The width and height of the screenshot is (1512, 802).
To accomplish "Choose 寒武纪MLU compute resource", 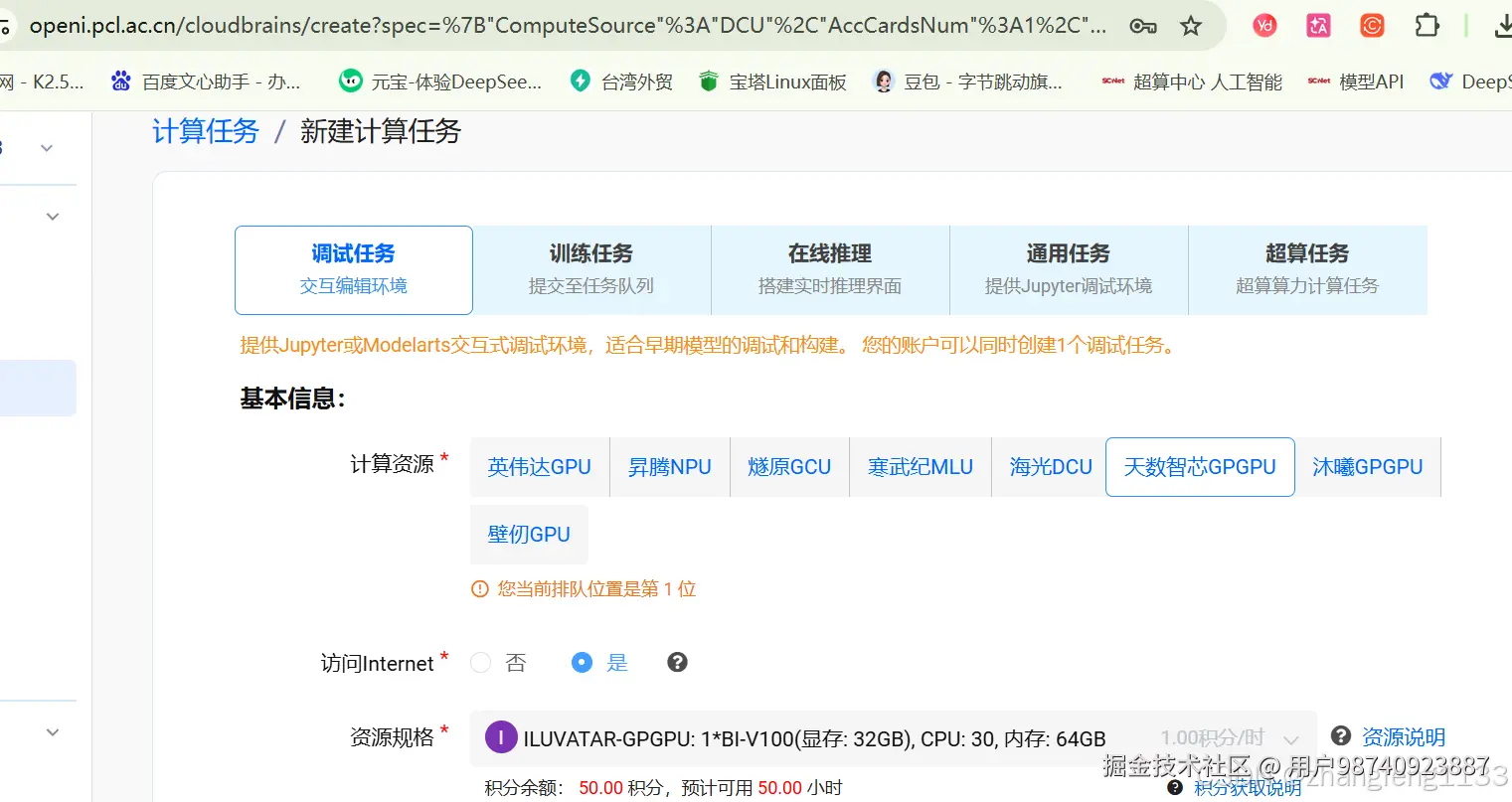I will 921,467.
